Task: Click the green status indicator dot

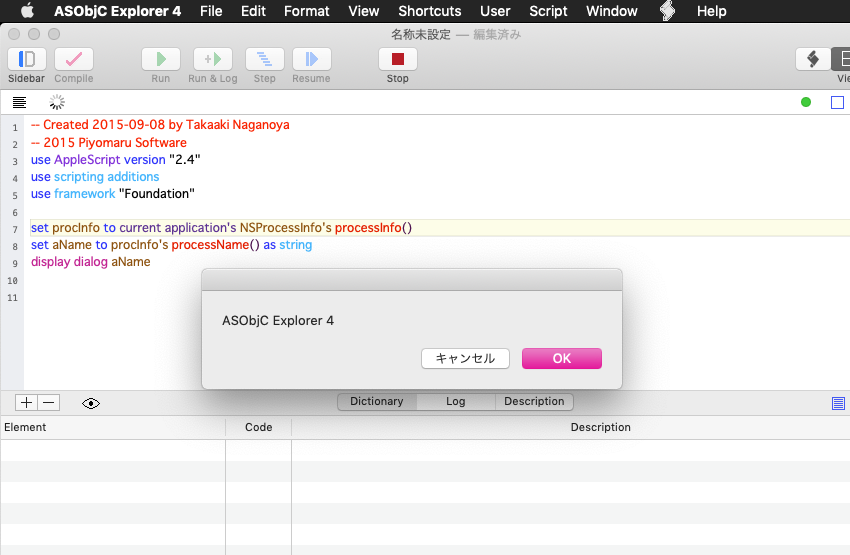Action: (806, 102)
